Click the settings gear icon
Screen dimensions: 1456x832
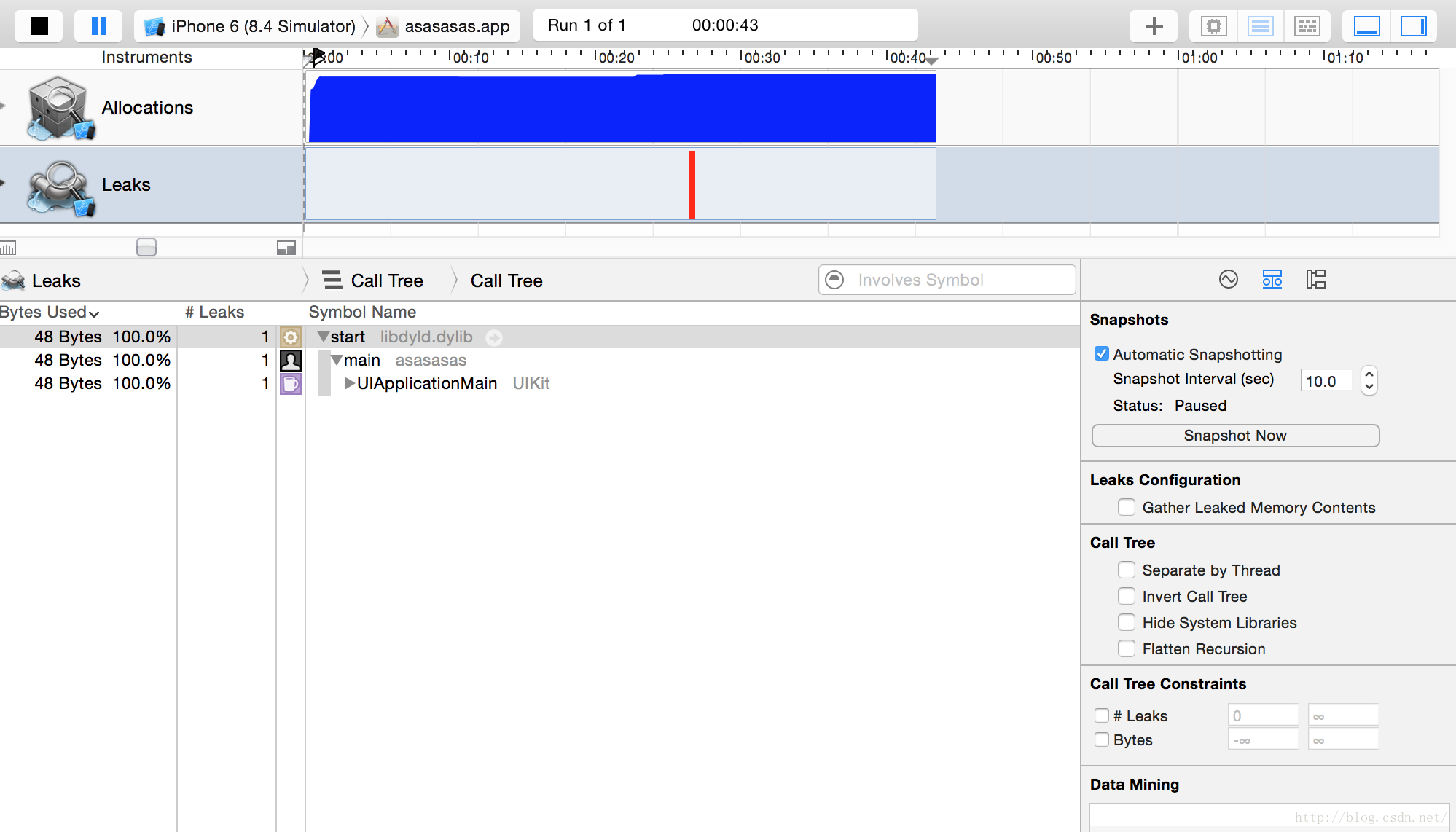289,336
